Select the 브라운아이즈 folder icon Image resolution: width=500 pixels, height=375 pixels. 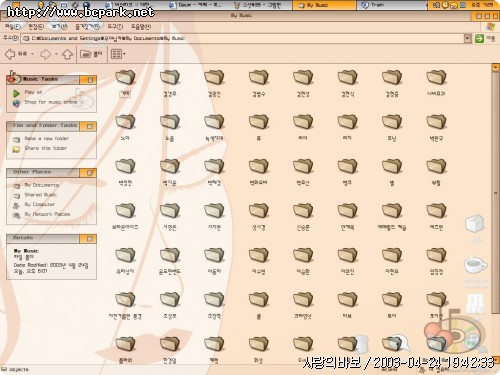click(x=125, y=211)
